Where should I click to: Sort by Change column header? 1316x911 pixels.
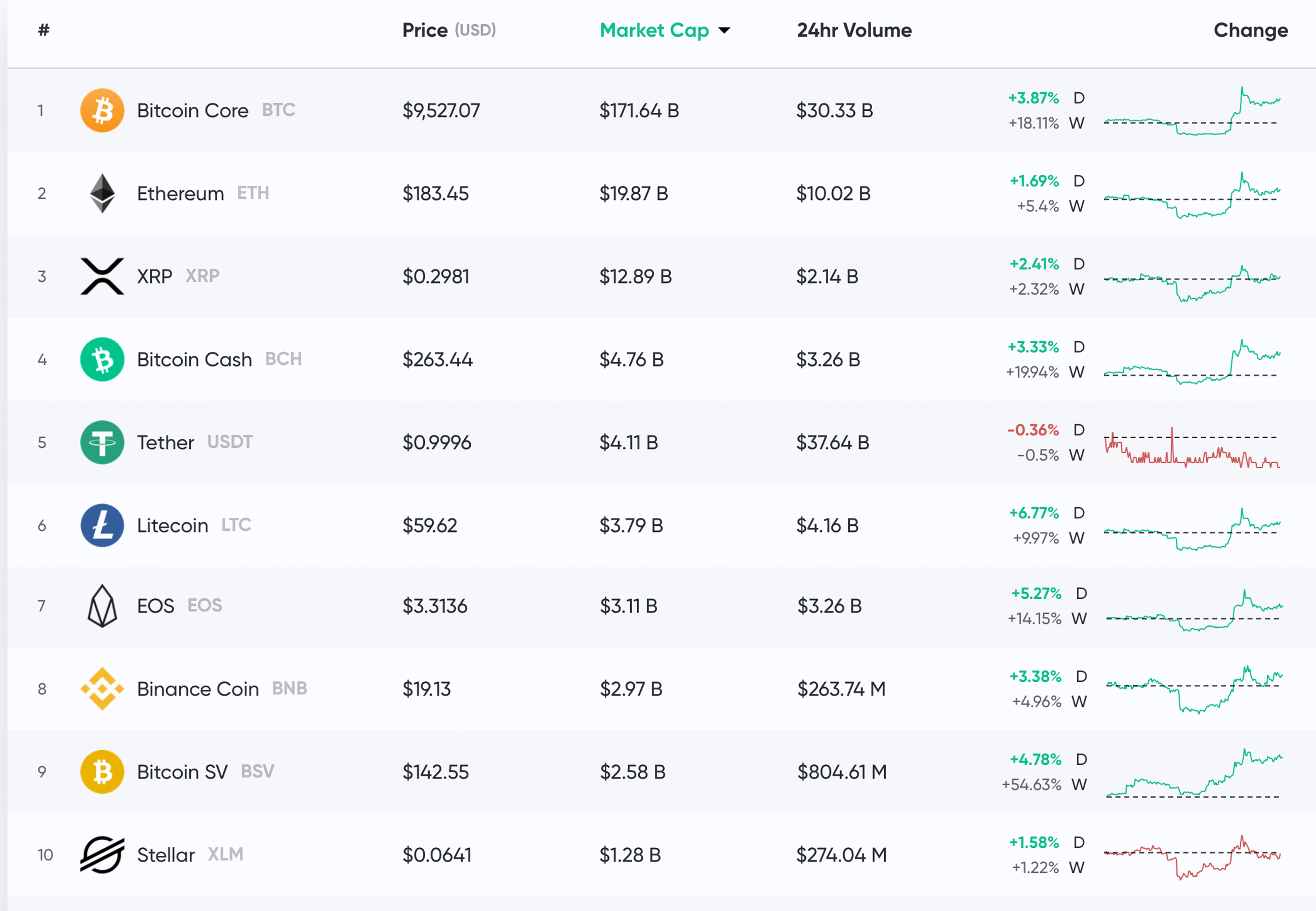(x=1250, y=30)
